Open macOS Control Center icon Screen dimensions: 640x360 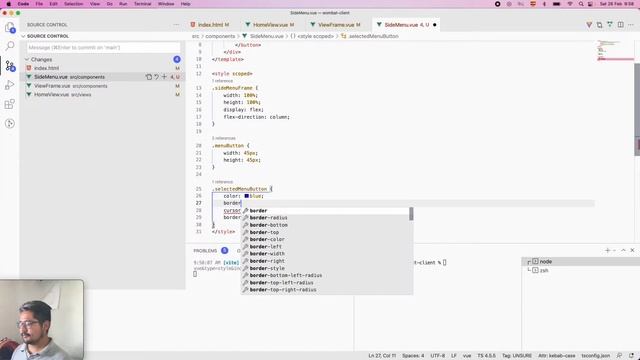pyautogui.click(x=590, y=4)
